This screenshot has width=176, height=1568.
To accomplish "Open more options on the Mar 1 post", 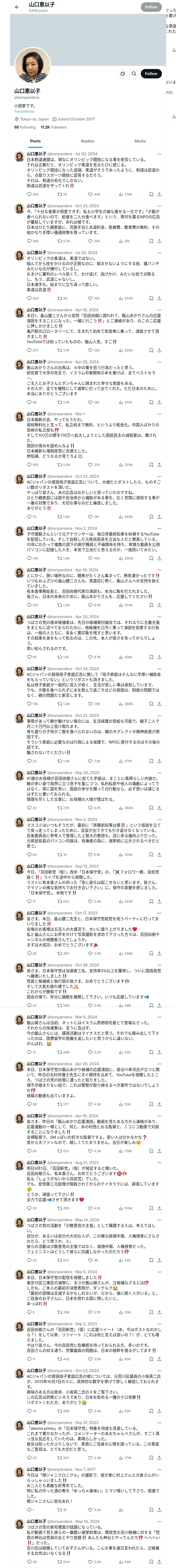I will click(159, 414).
